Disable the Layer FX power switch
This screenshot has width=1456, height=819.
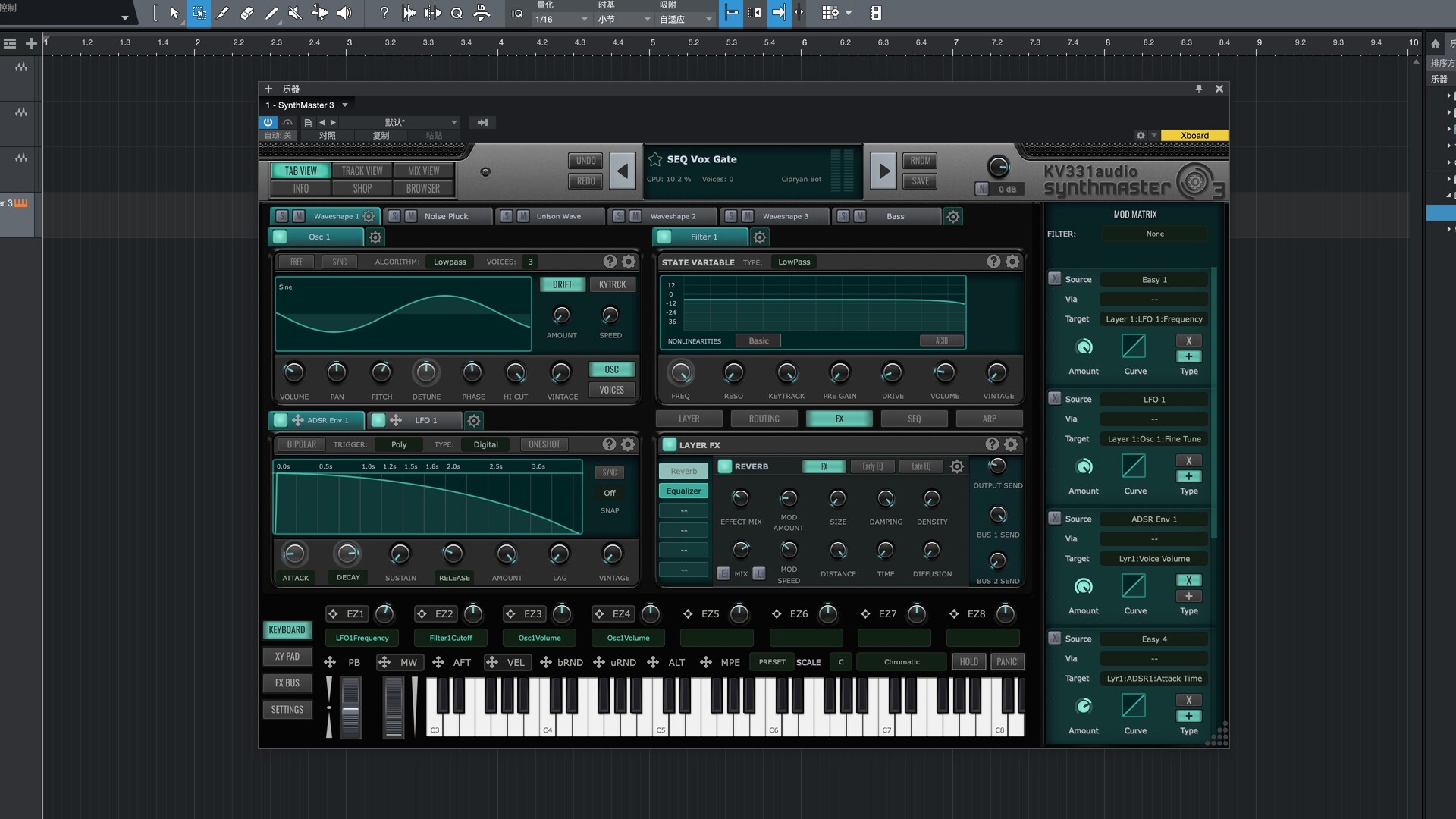pyautogui.click(x=669, y=445)
